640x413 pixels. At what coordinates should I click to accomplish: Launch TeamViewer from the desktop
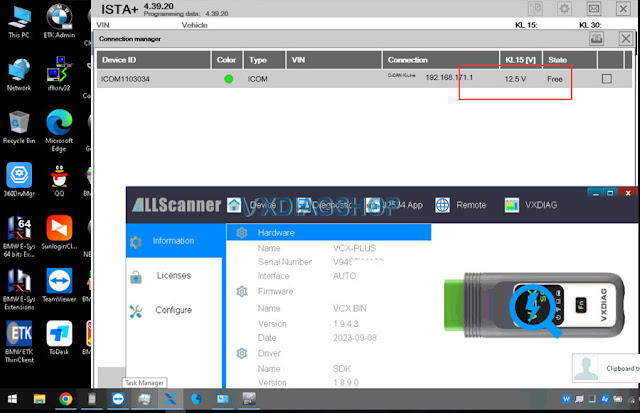(x=59, y=285)
